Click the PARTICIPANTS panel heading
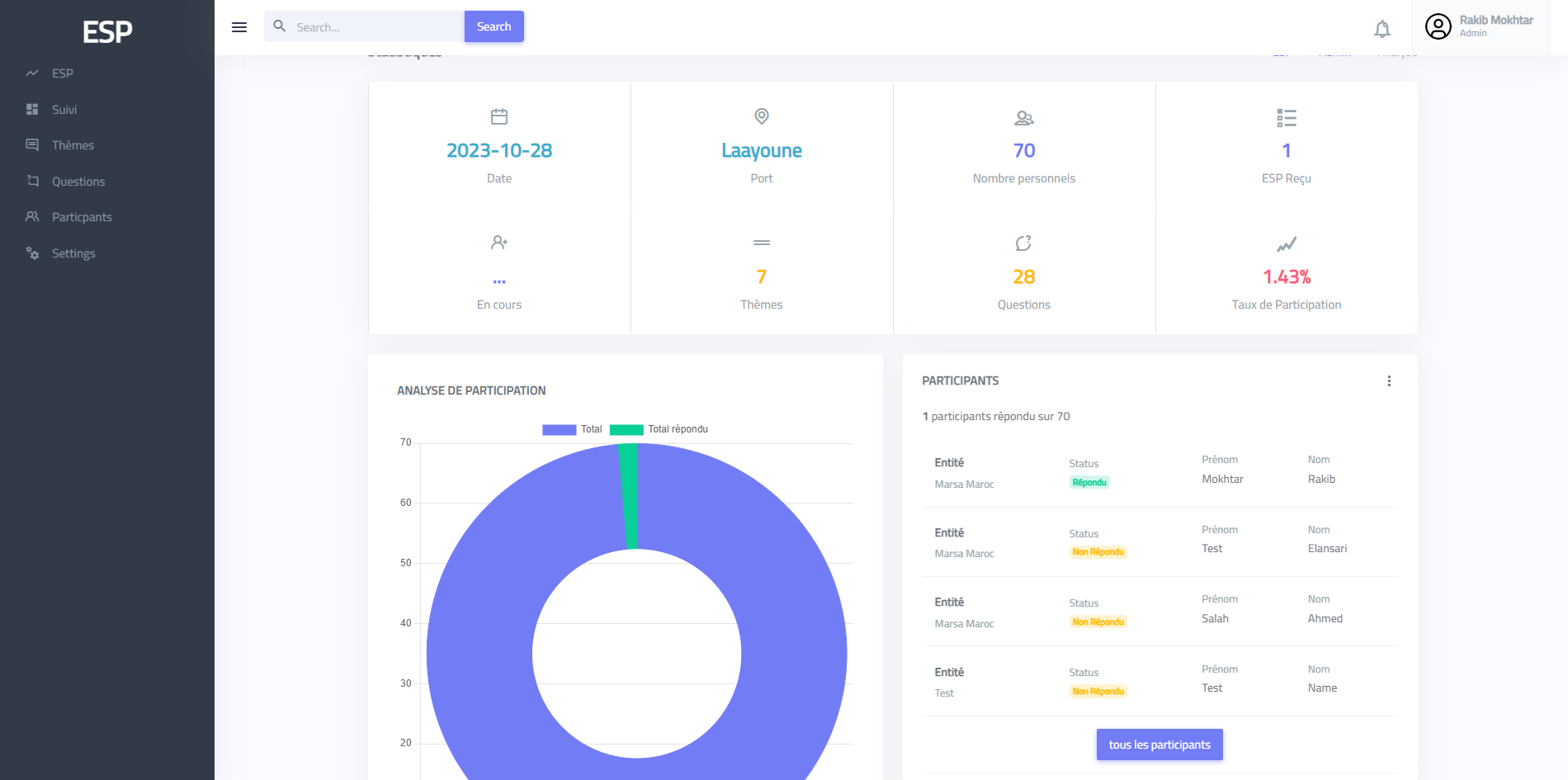This screenshot has height=780, width=1568. tap(960, 381)
